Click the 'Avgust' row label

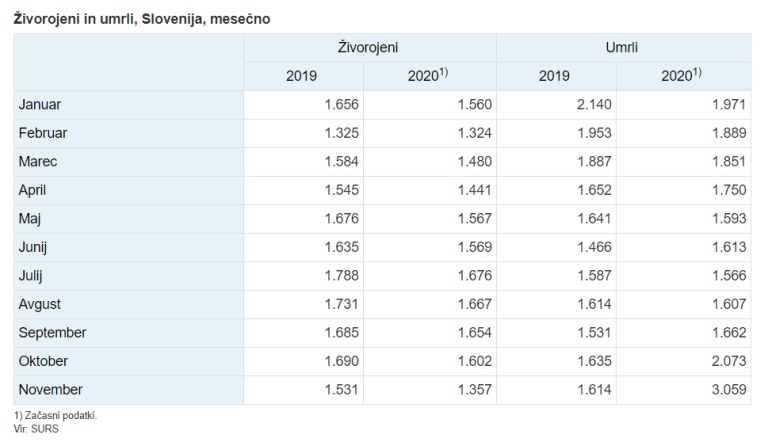(41, 304)
